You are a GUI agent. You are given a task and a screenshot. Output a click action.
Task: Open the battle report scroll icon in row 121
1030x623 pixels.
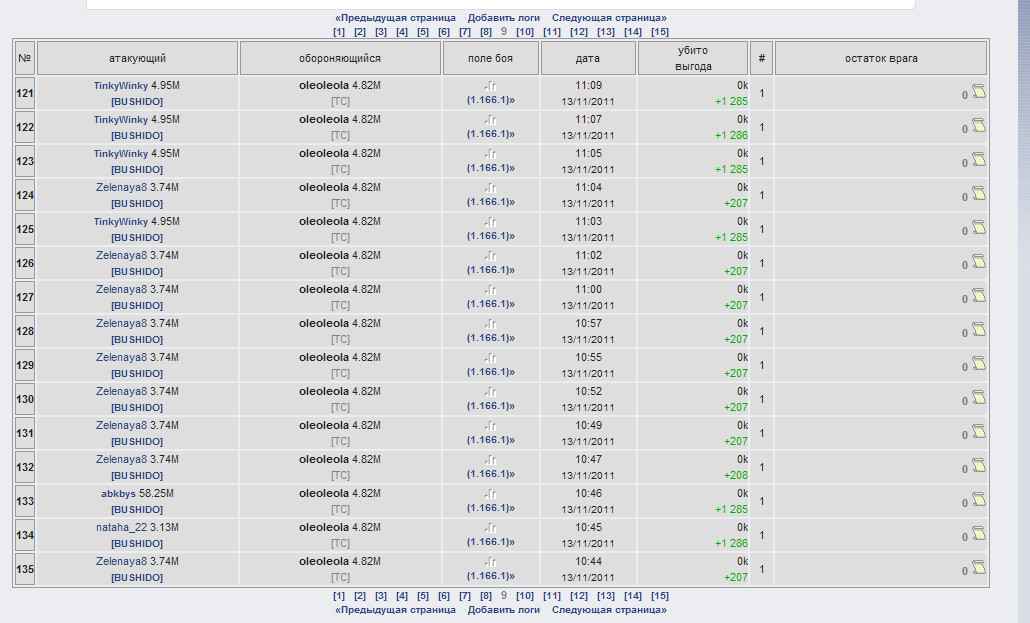[978, 93]
